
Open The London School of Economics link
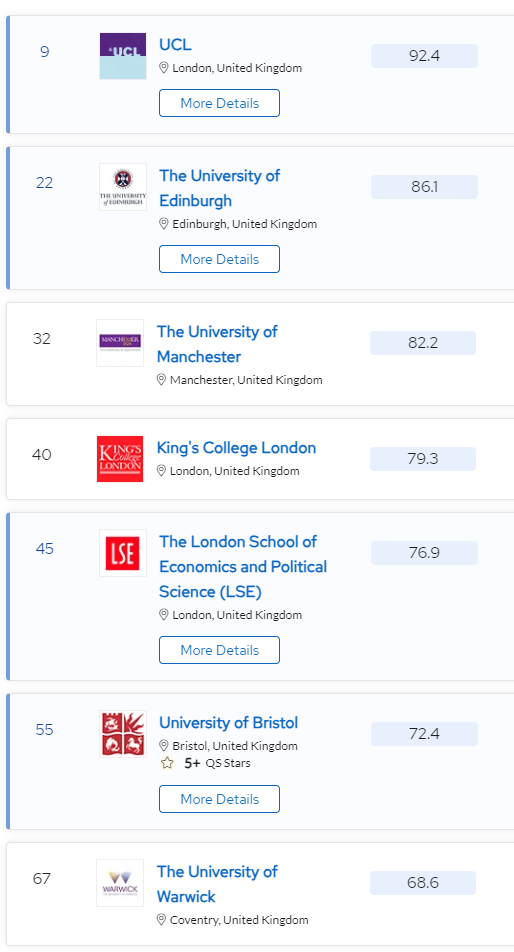point(243,566)
